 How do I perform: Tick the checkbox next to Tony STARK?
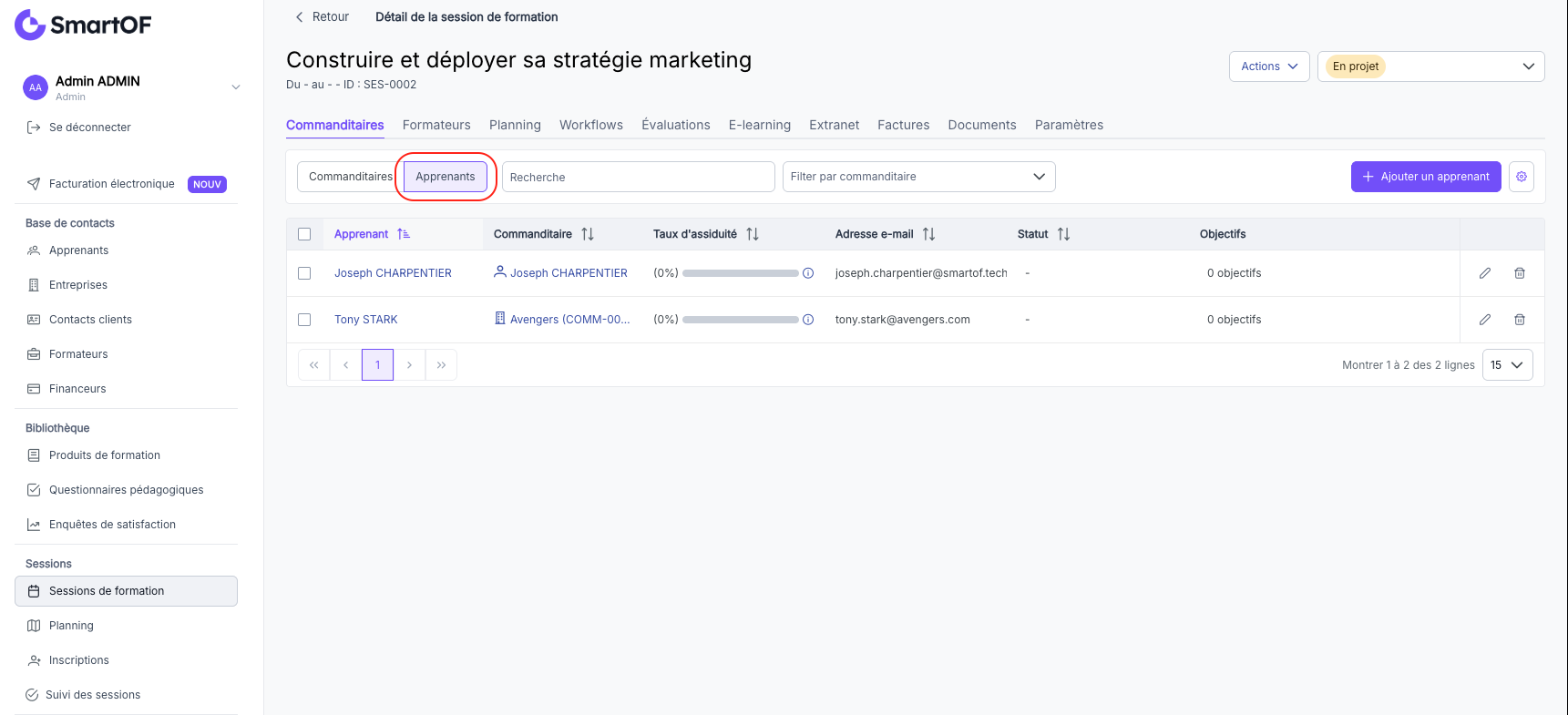click(x=304, y=320)
